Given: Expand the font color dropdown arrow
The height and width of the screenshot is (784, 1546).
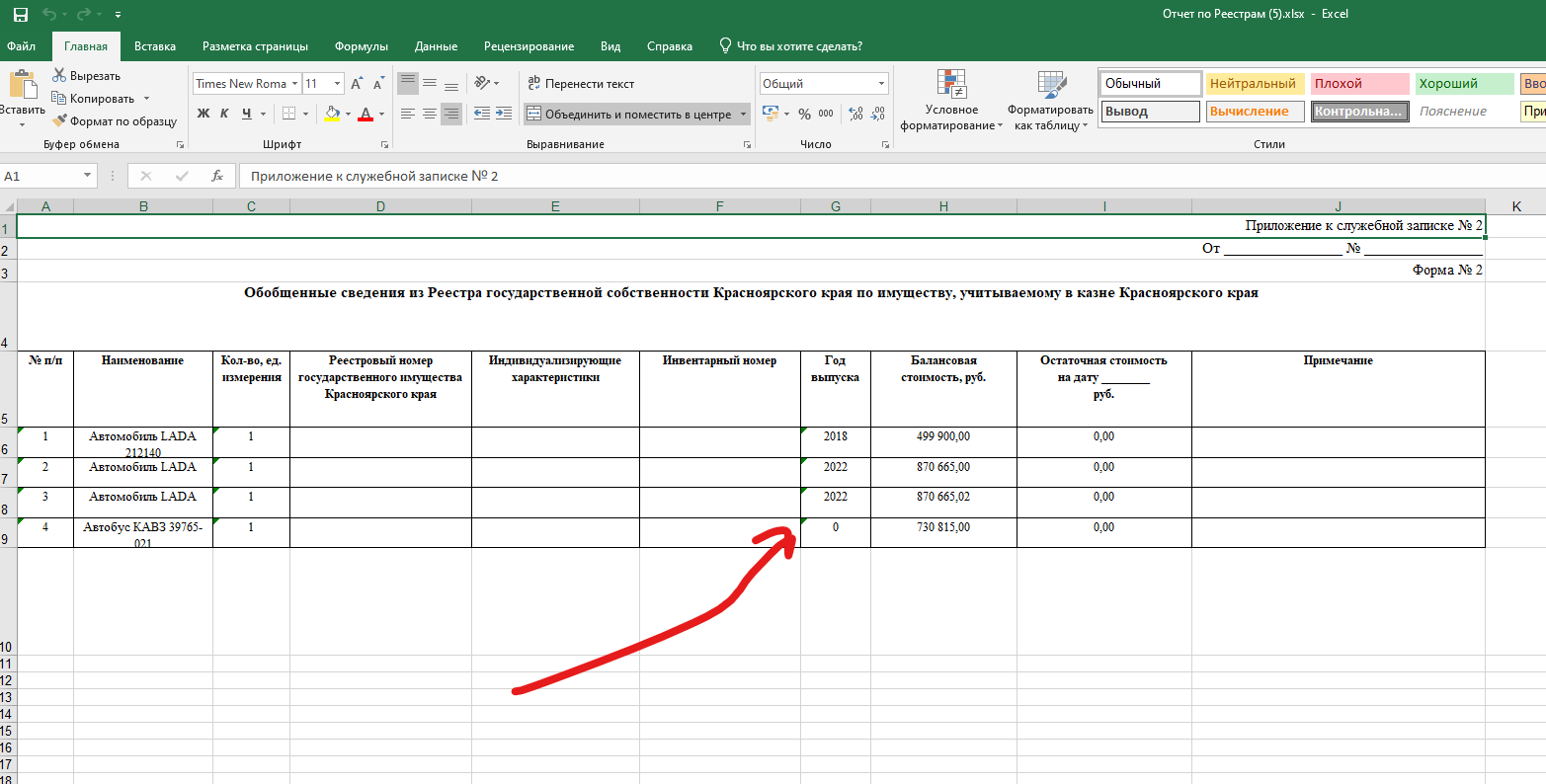Looking at the screenshot, I should pos(382,114).
